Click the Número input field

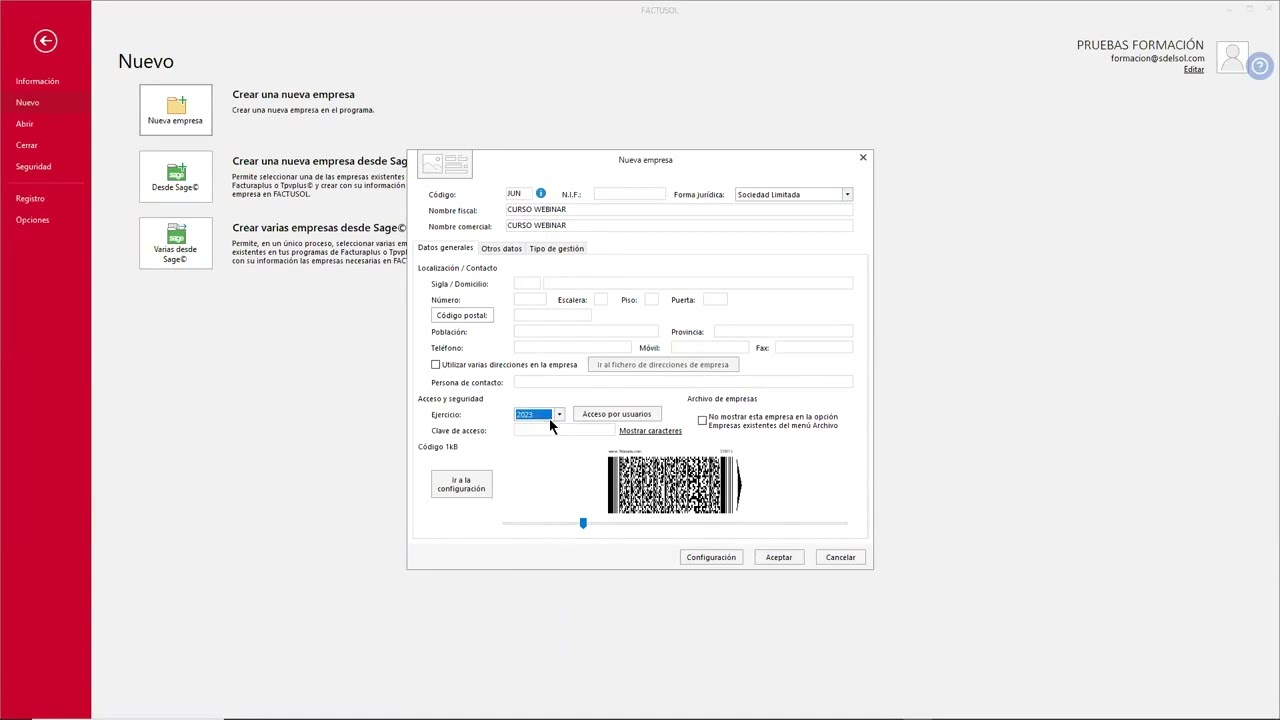(530, 300)
